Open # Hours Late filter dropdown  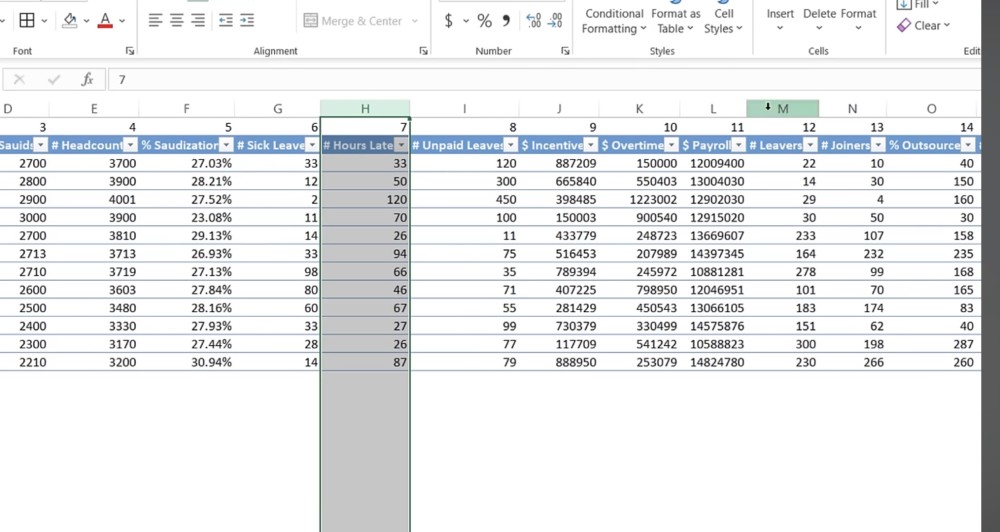[x=401, y=145]
